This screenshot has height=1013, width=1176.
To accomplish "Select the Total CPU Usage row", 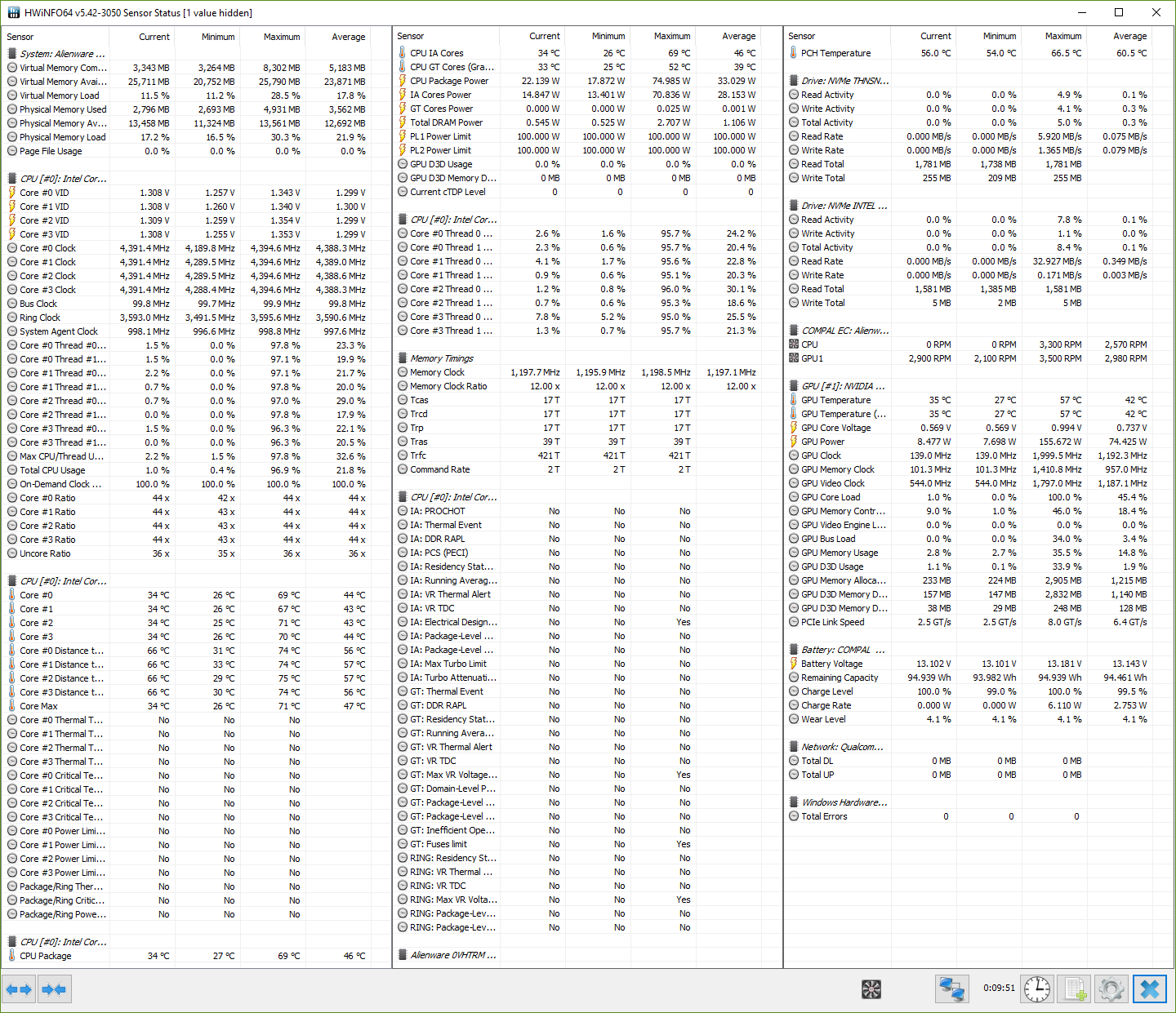I will [x=52, y=470].
